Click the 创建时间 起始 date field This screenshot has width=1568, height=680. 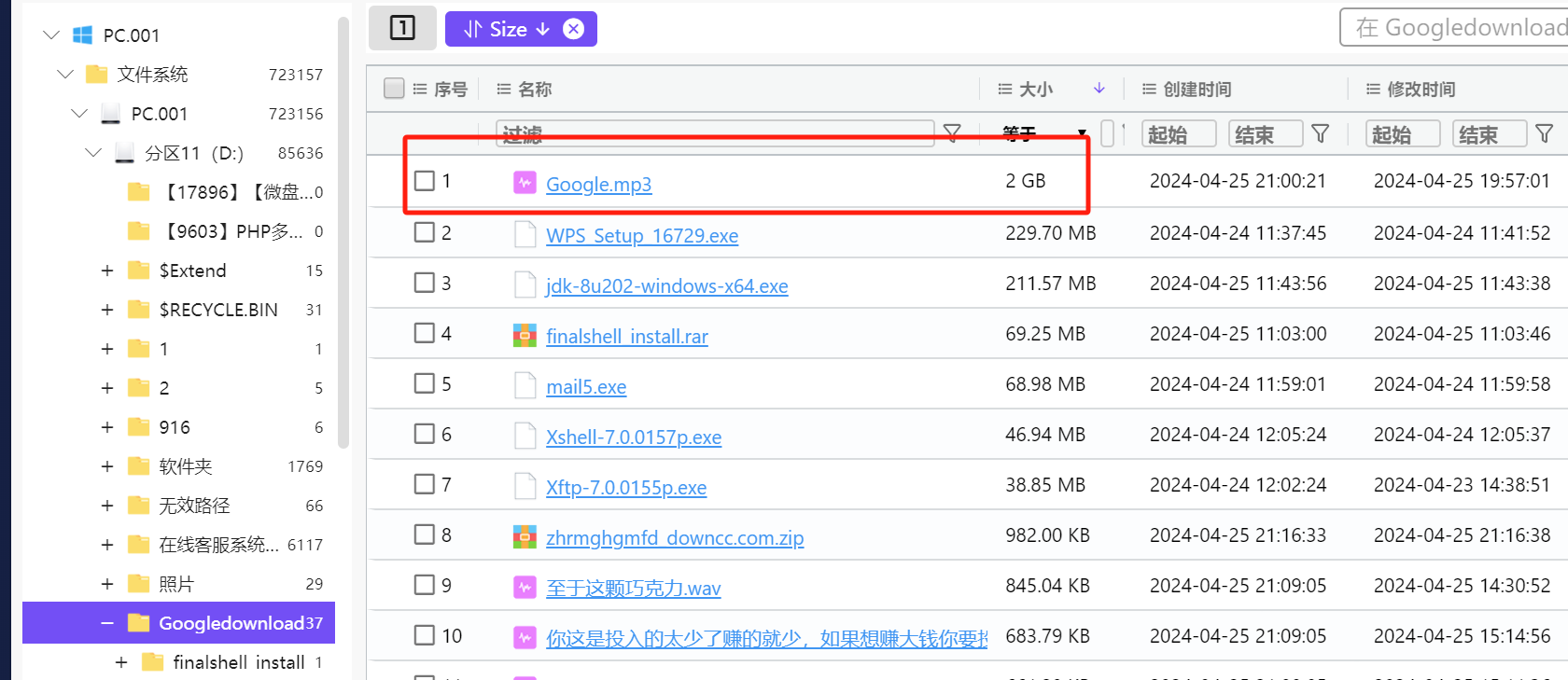click(1179, 134)
